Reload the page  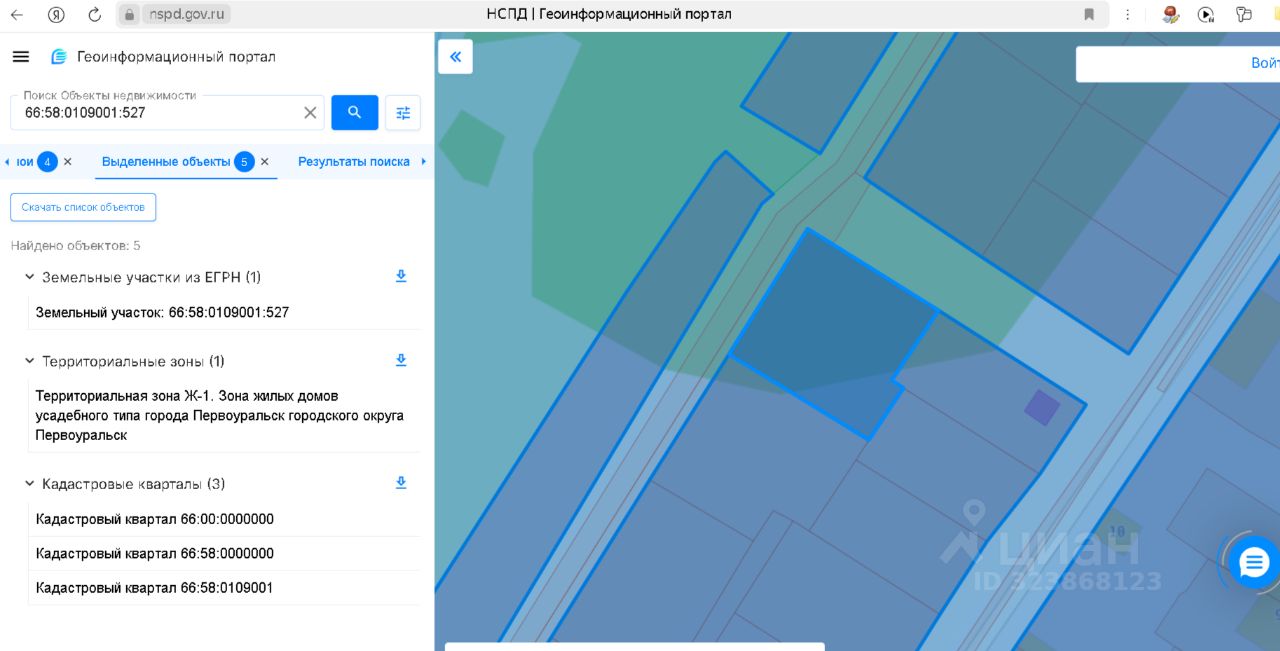pyautogui.click(x=94, y=15)
